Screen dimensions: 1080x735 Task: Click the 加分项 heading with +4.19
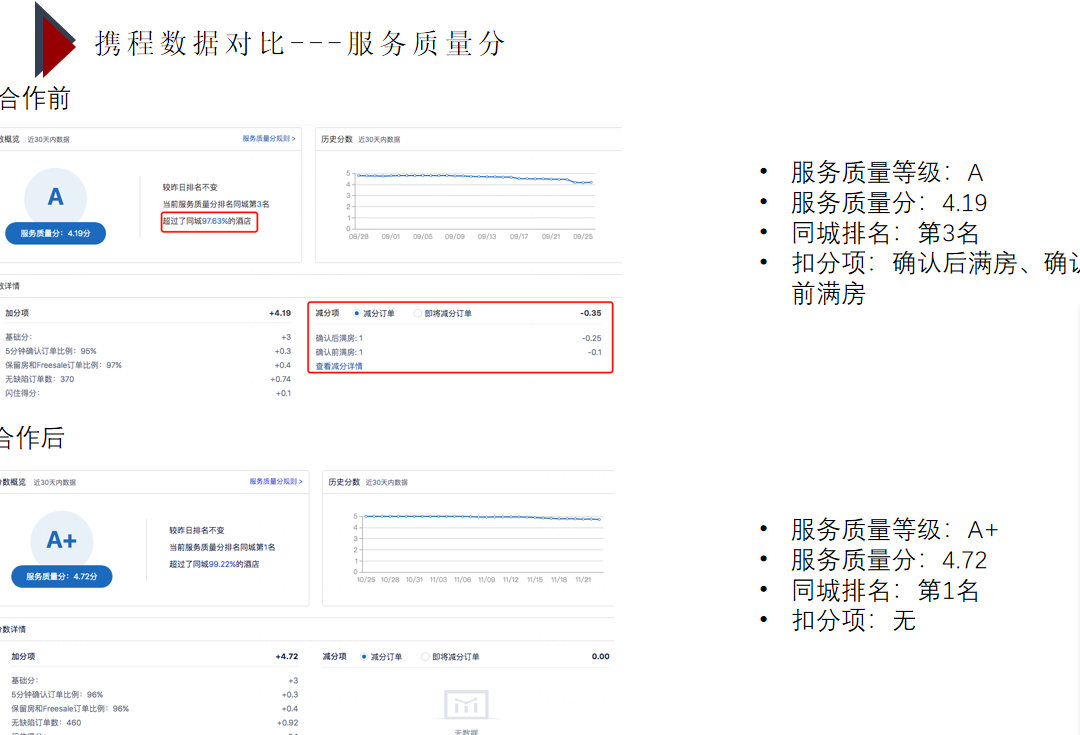pyautogui.click(x=17, y=313)
